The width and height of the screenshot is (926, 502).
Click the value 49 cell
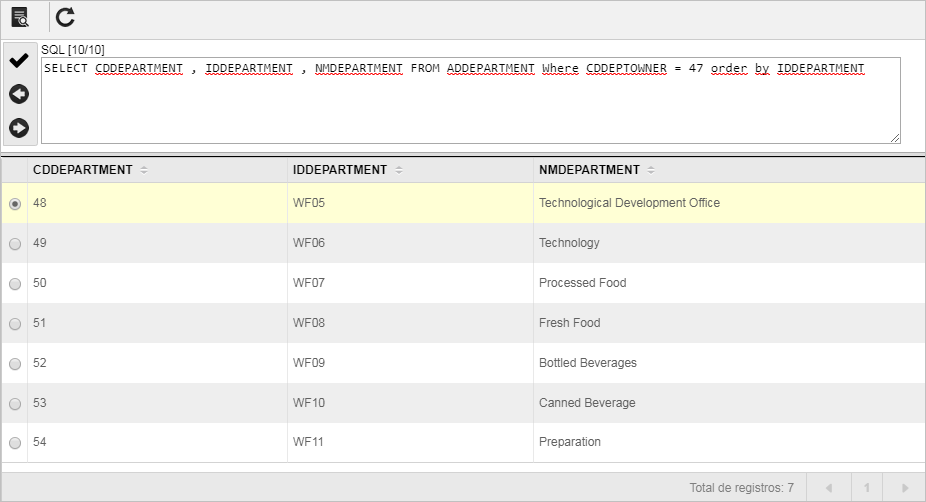click(157, 243)
